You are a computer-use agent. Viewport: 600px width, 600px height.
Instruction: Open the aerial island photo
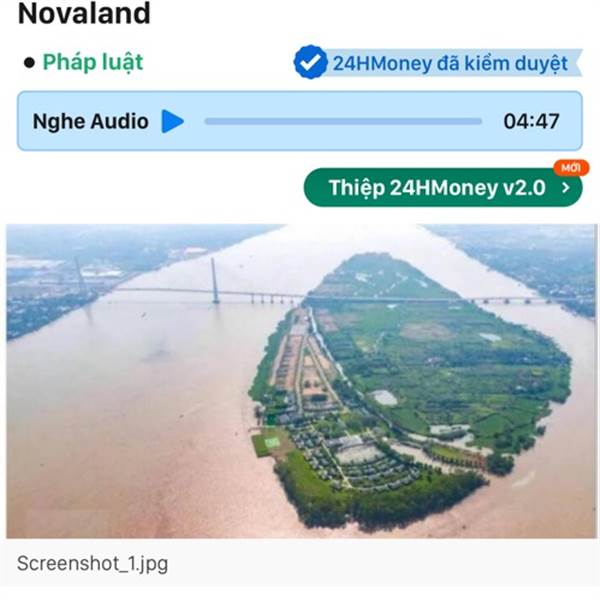[301, 381]
